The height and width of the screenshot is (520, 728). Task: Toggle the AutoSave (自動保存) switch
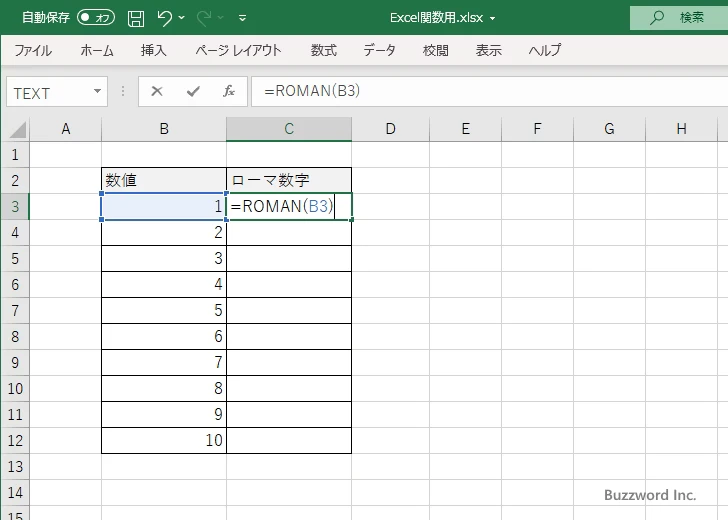(x=96, y=18)
